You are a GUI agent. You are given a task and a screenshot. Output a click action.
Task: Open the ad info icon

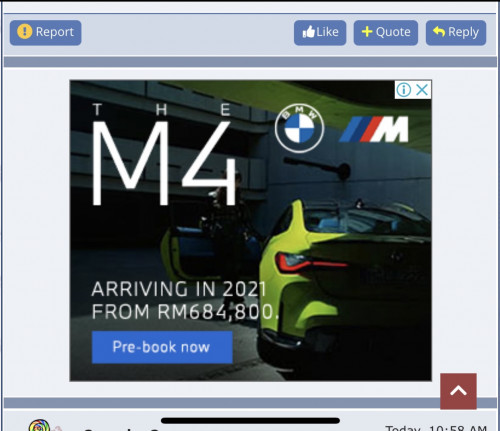point(404,90)
